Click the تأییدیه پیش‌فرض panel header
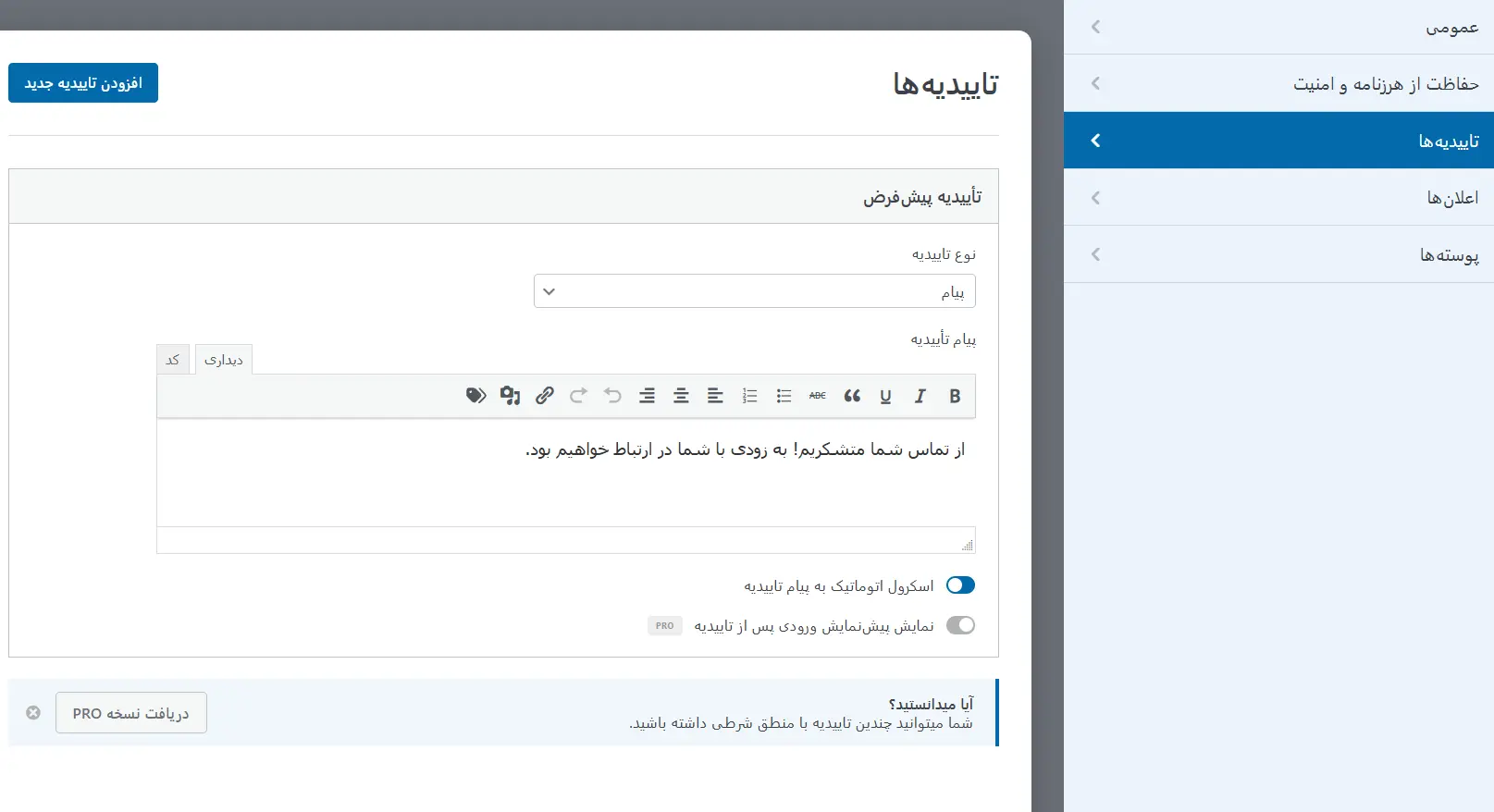Viewport: 1494px width, 812px height. point(503,196)
